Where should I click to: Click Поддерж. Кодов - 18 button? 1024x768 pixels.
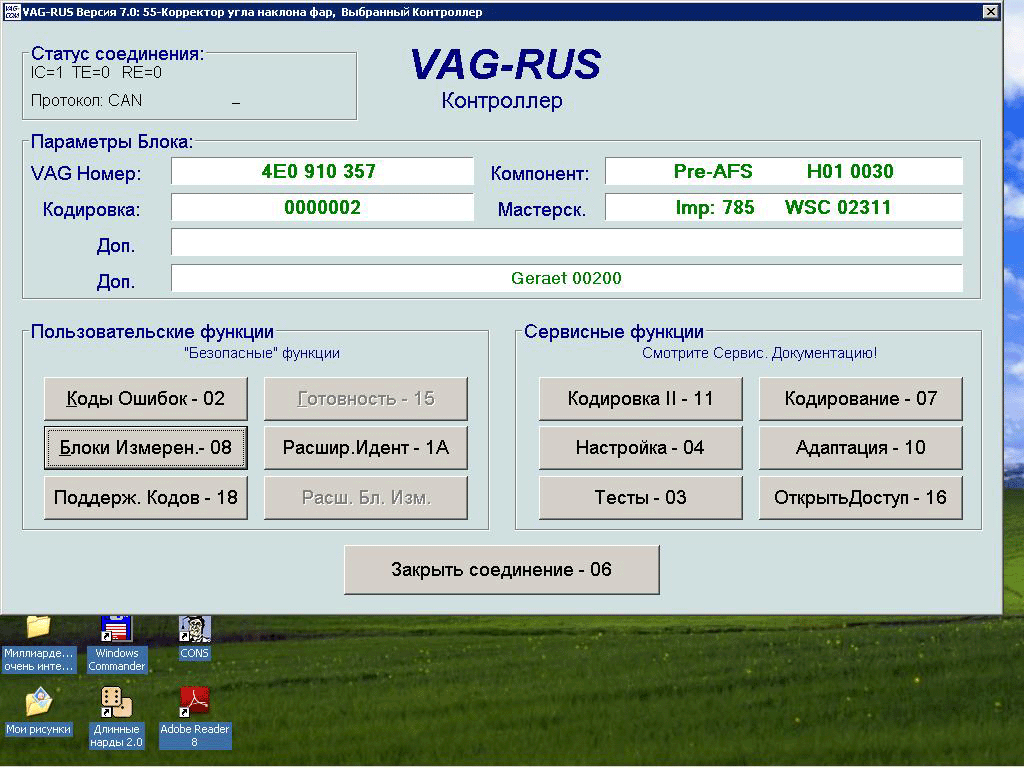tap(145, 498)
